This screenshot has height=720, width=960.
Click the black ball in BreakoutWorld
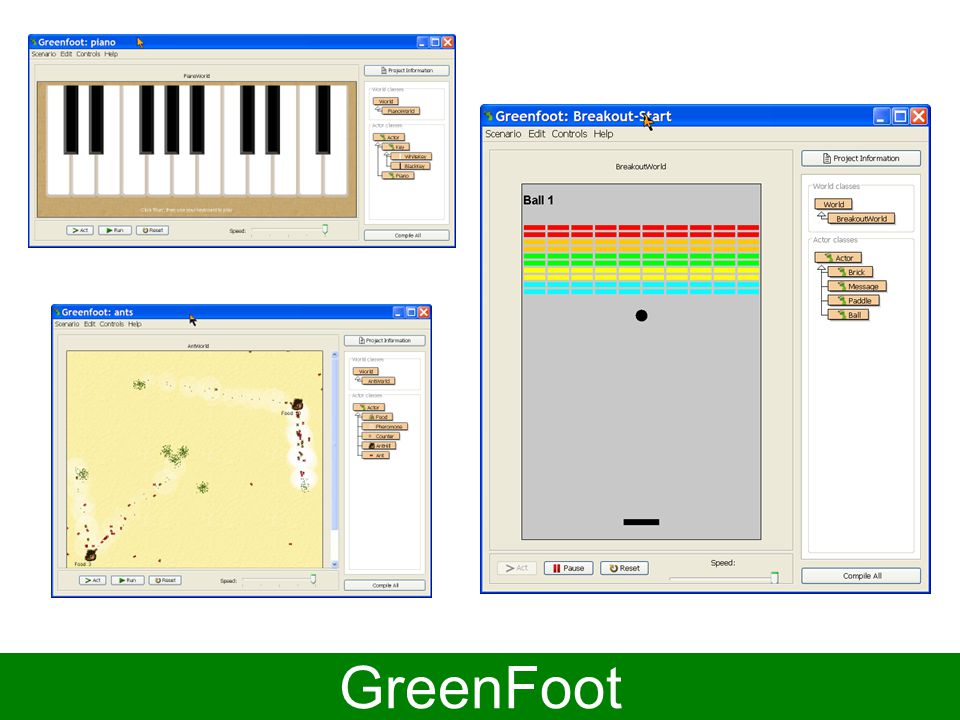click(x=641, y=315)
